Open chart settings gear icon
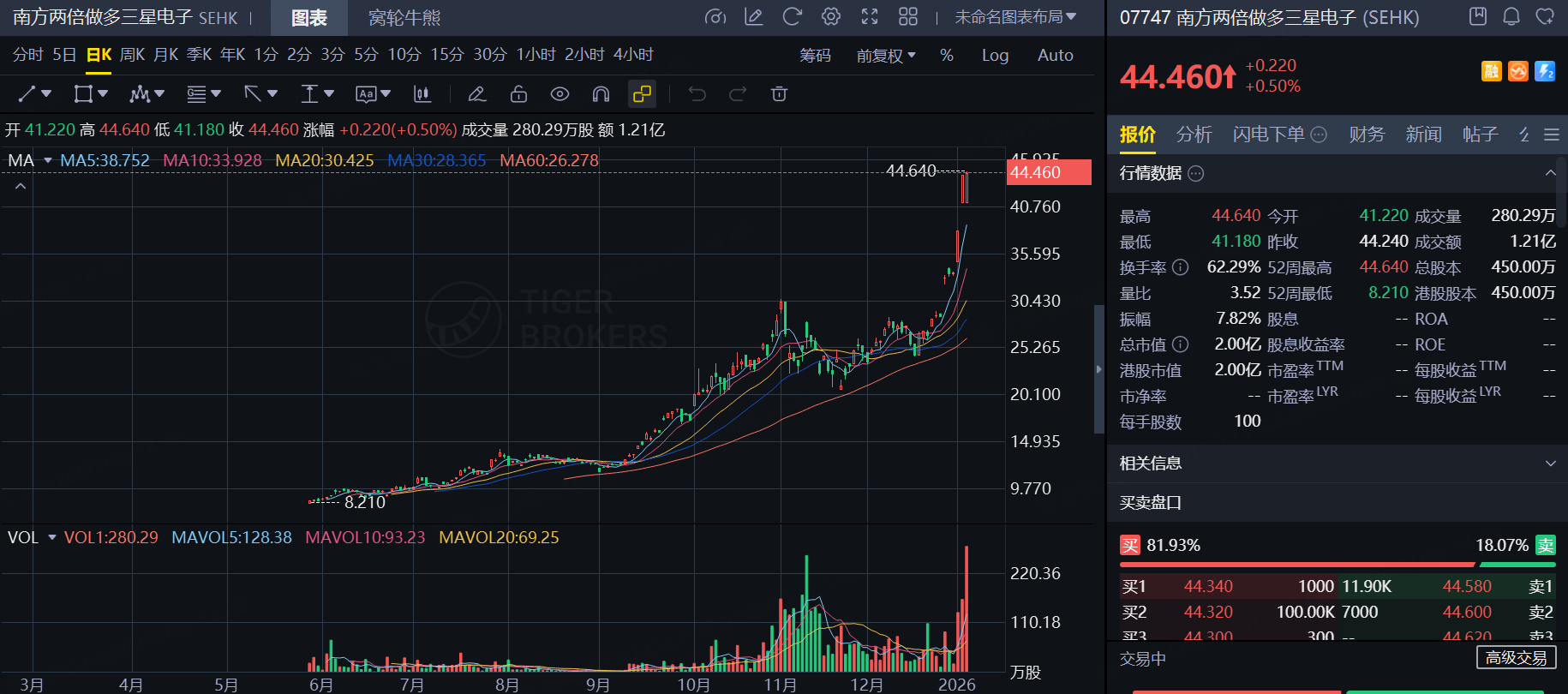This screenshot has width=1568, height=694. (831, 17)
